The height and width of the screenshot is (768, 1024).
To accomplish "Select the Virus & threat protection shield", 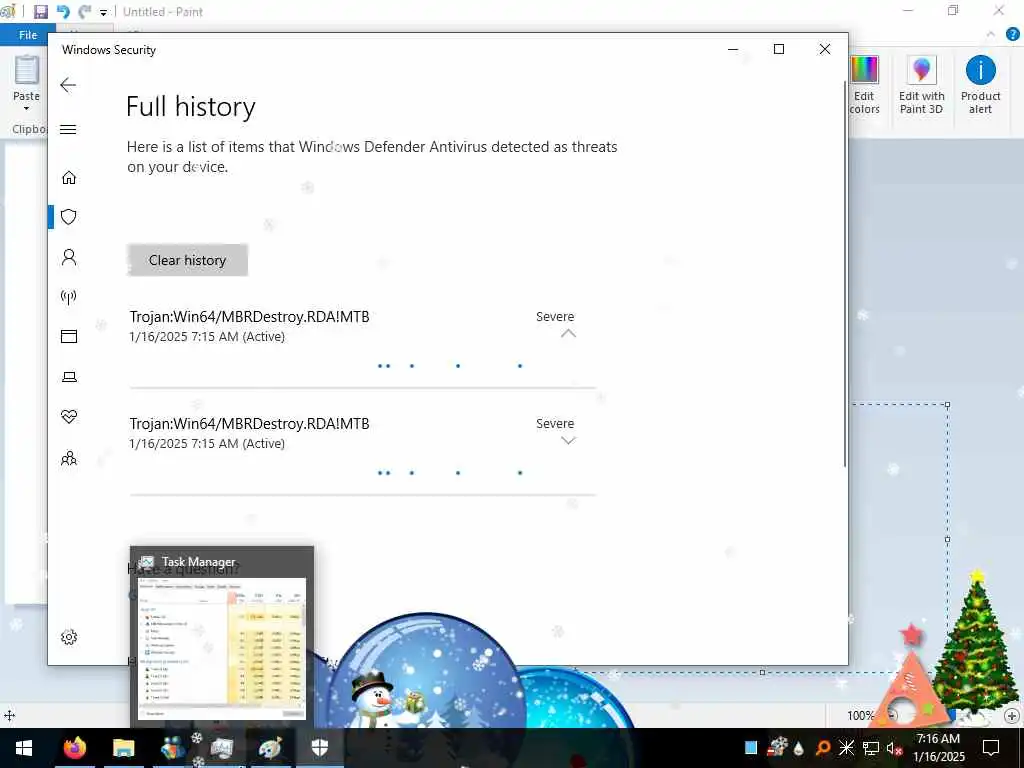I will coord(69,217).
